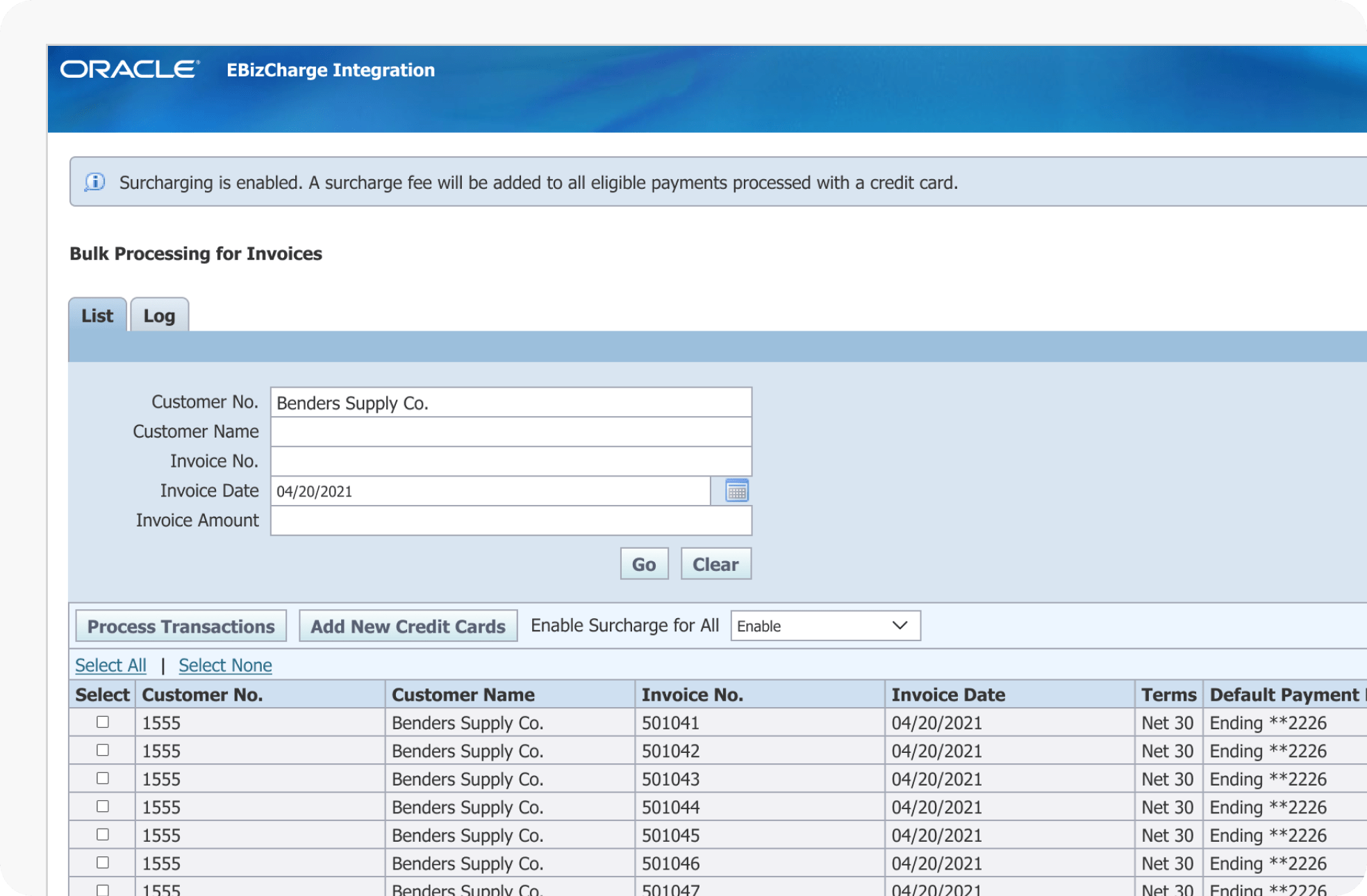The width and height of the screenshot is (1367, 896).
Task: Click the Go button
Action: click(x=644, y=564)
